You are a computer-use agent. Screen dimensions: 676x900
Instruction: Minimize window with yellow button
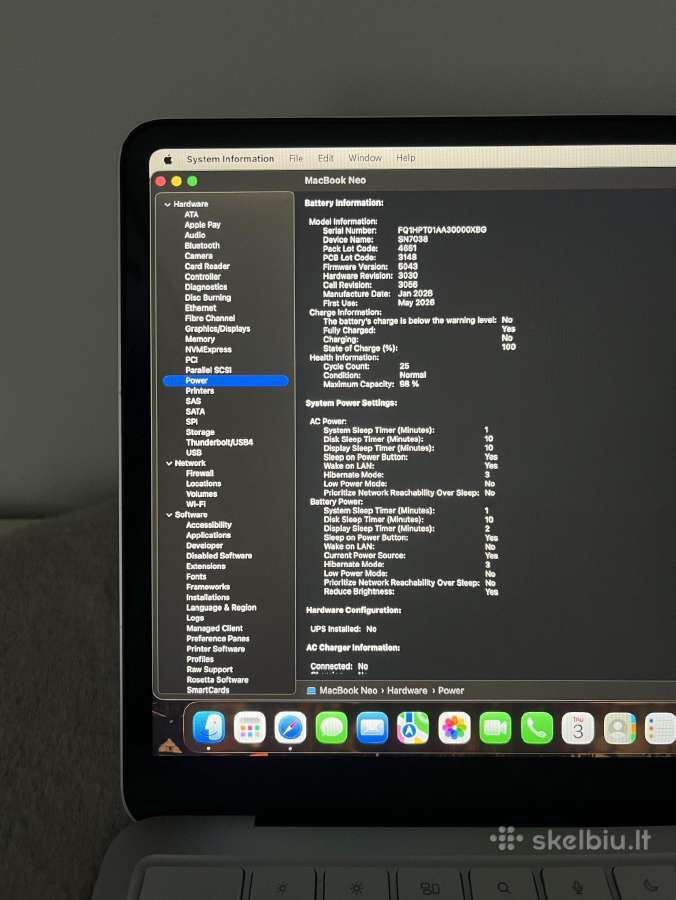(176, 181)
